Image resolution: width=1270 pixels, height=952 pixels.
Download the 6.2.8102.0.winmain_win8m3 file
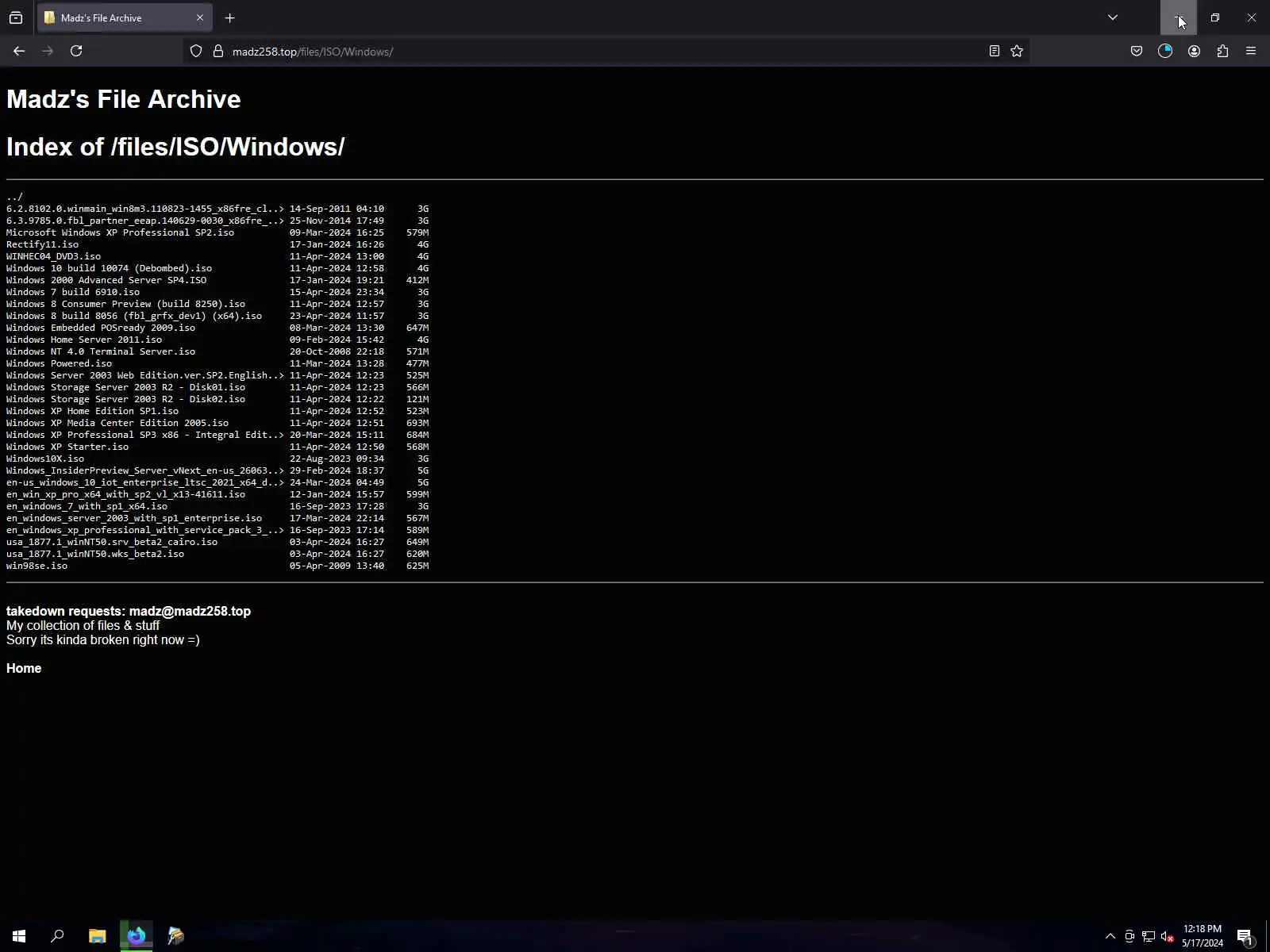click(145, 209)
